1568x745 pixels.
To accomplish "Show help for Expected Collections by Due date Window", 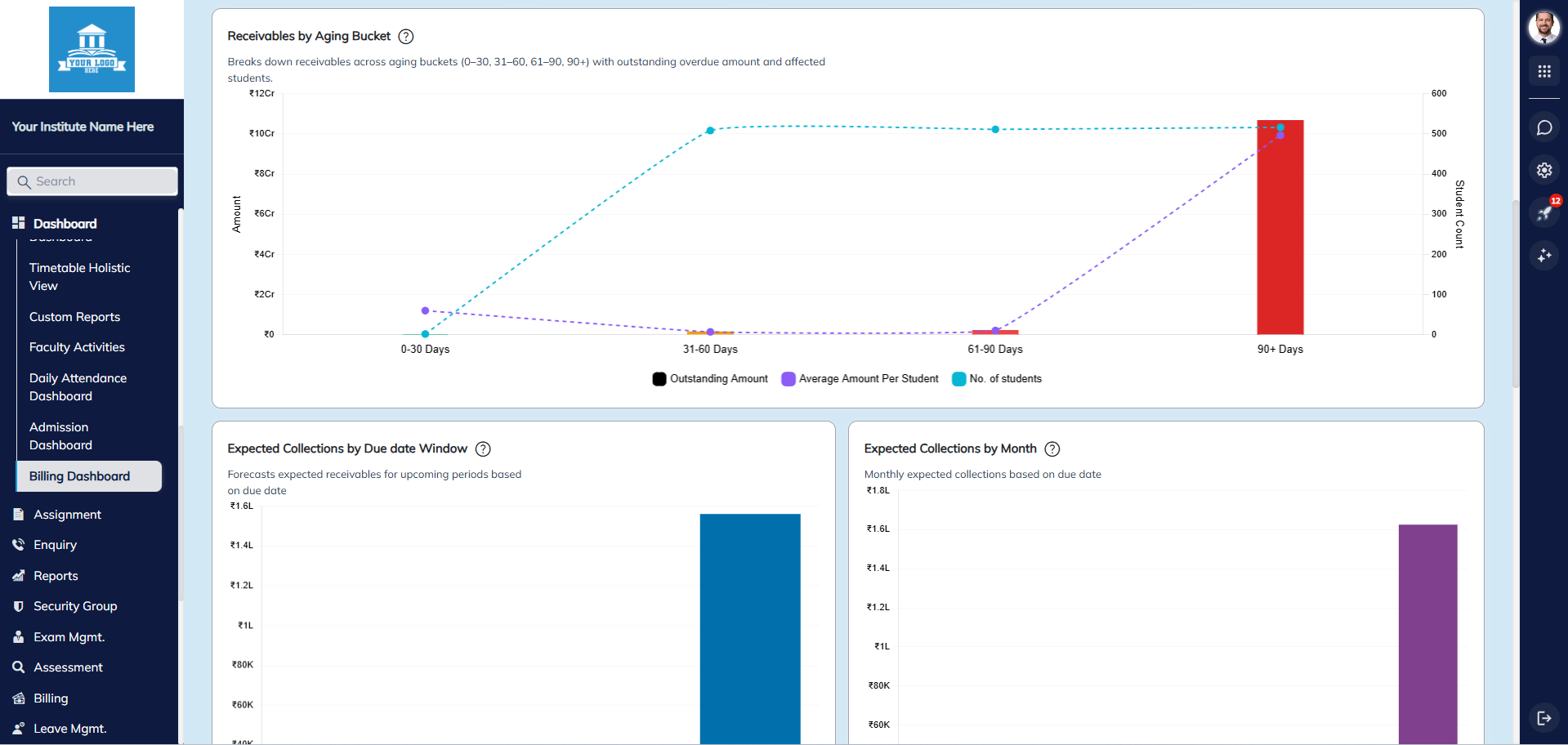I will (483, 449).
